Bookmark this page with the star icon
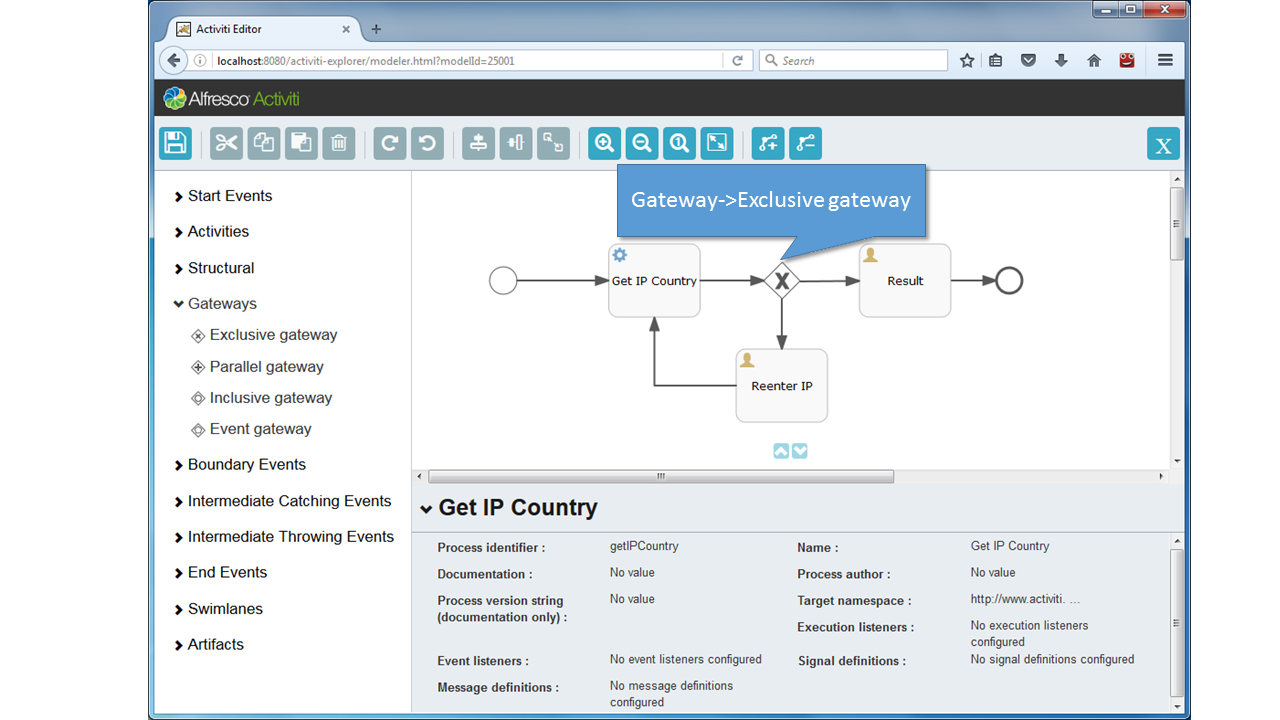Viewport: 1280px width, 720px height. [967, 61]
